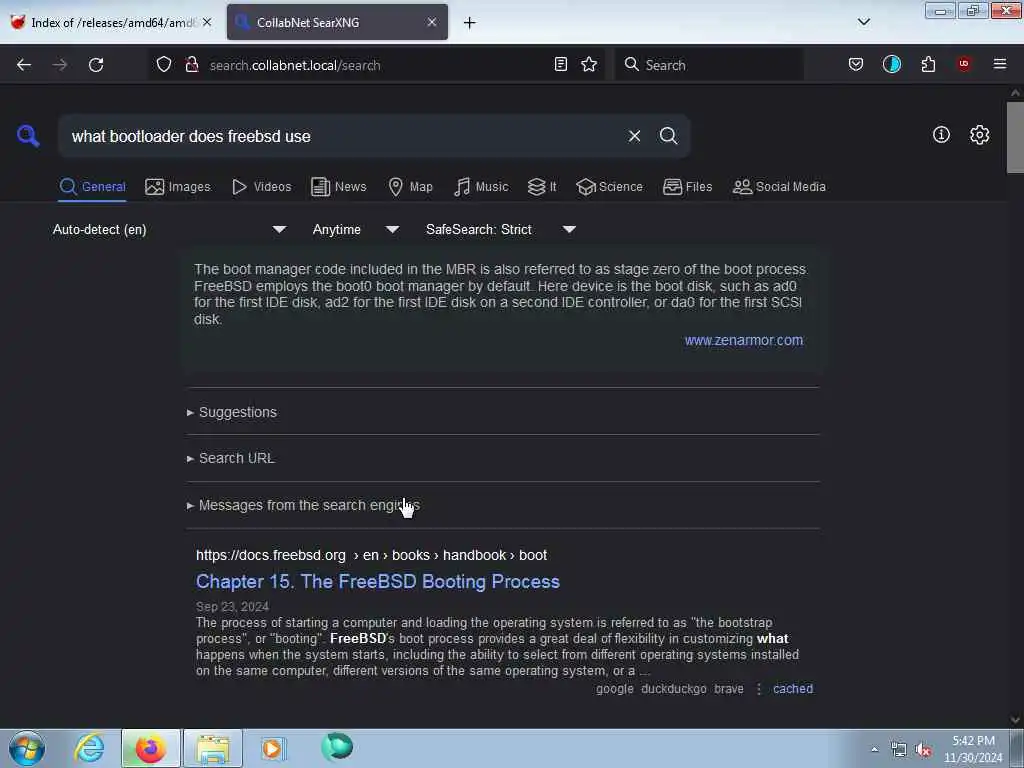Click the SearXNG logo magnifier
This screenshot has width=1024, height=768.
click(28, 136)
